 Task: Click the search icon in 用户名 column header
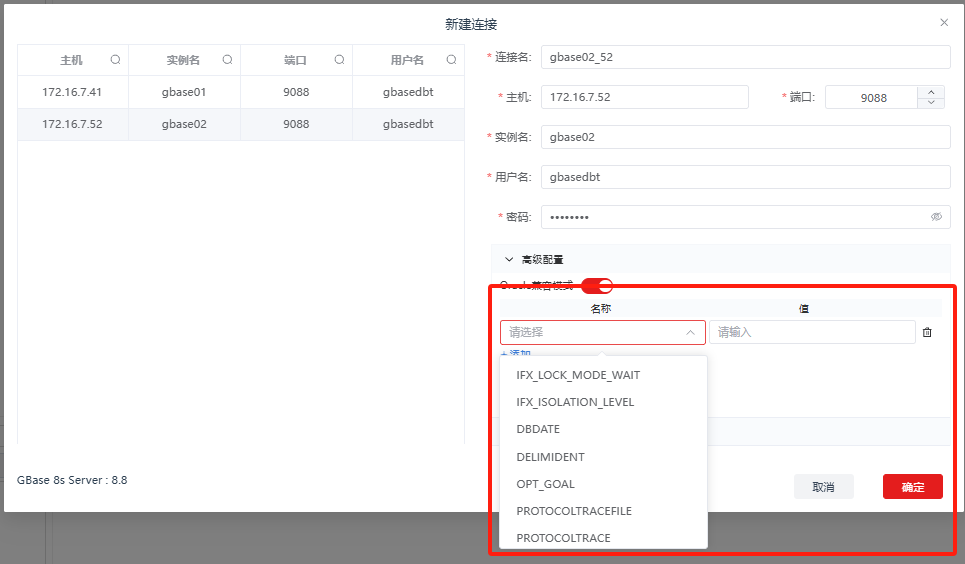452,60
